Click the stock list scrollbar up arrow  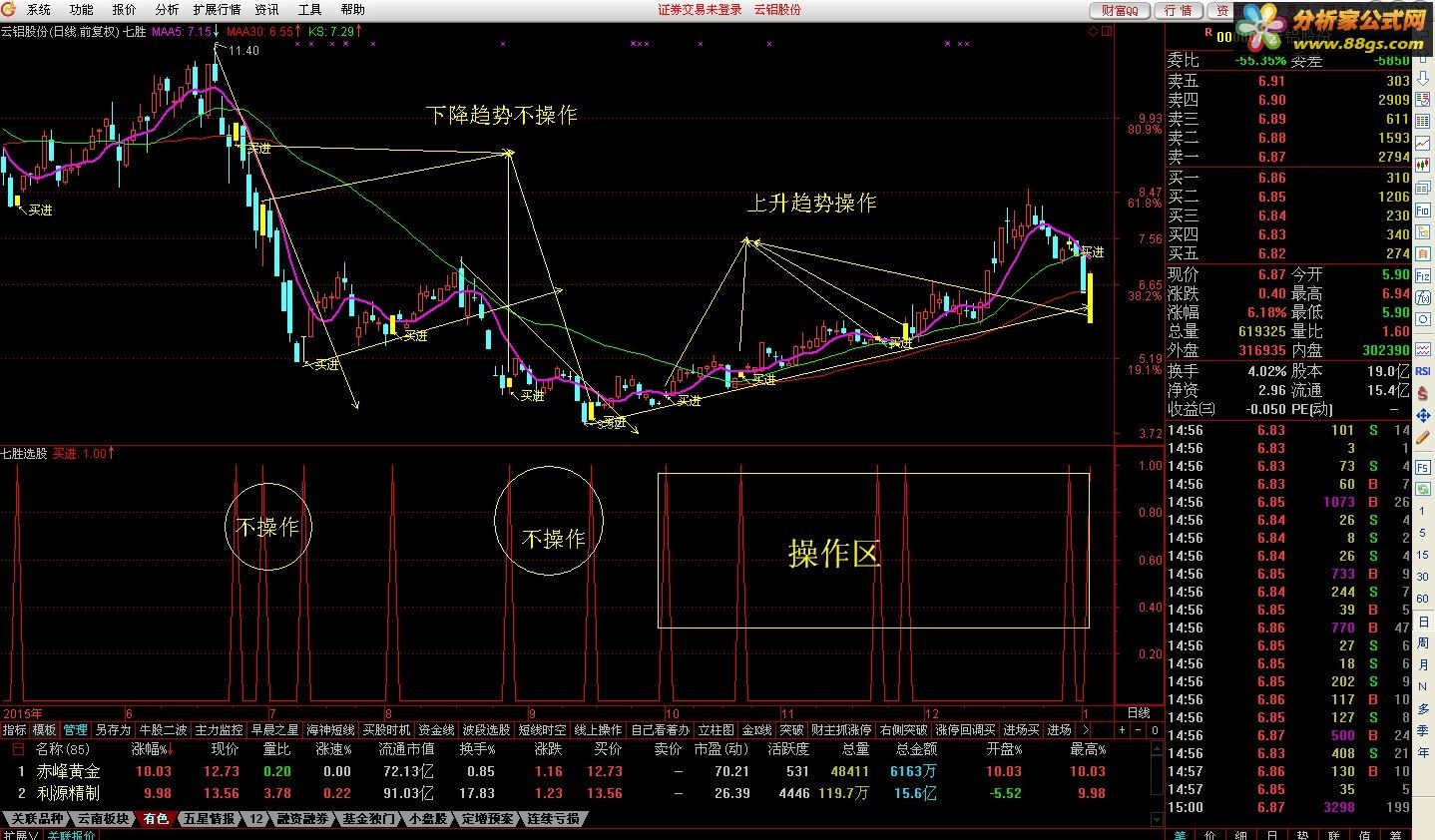[1157, 748]
